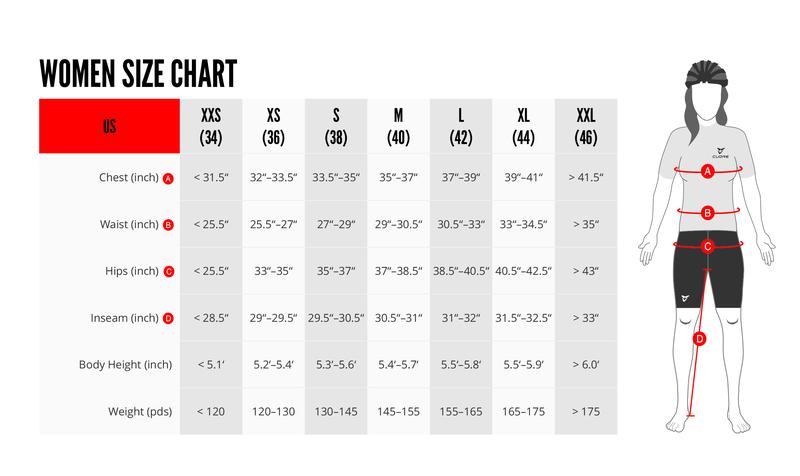This screenshot has height=476, width=800.
Task: Click the cyclist's helmet on the figure
Action: [707, 73]
